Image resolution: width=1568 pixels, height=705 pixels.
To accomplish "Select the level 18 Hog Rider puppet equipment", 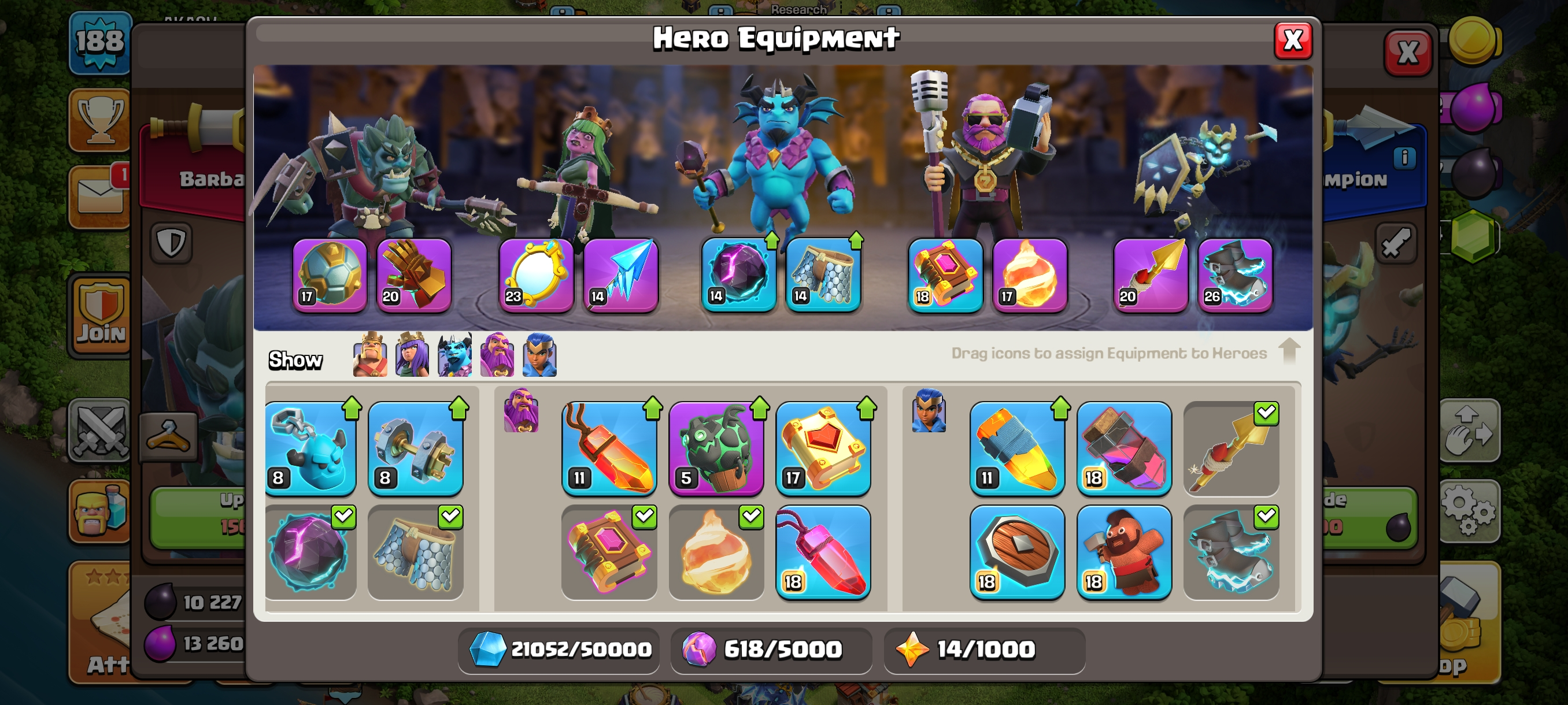I will tap(1123, 552).
